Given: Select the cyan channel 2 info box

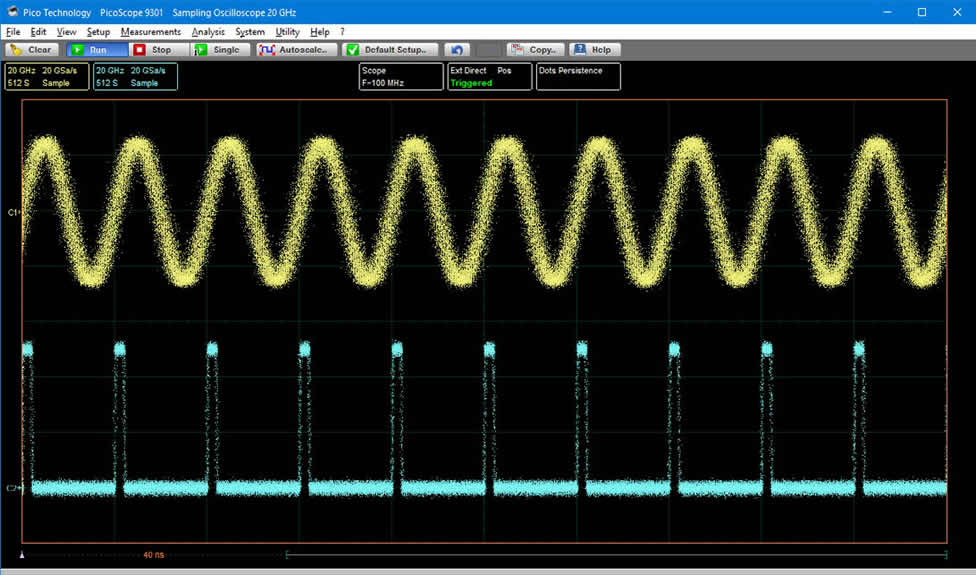Looking at the screenshot, I should [x=136, y=77].
